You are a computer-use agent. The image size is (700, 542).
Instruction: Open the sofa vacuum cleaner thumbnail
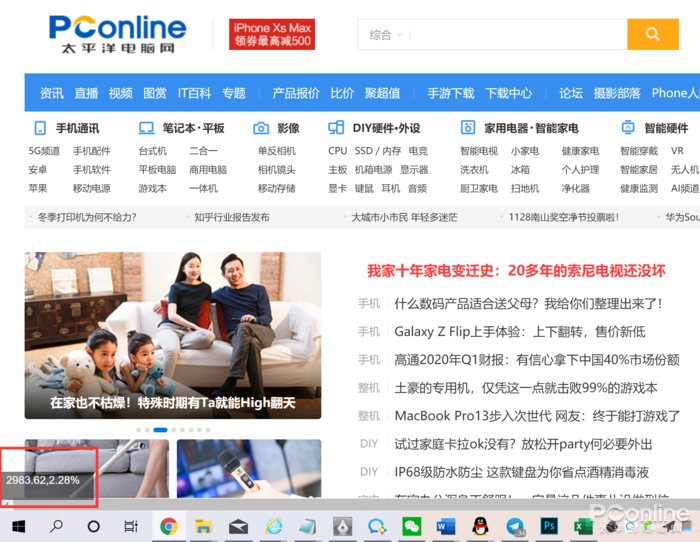click(97, 469)
